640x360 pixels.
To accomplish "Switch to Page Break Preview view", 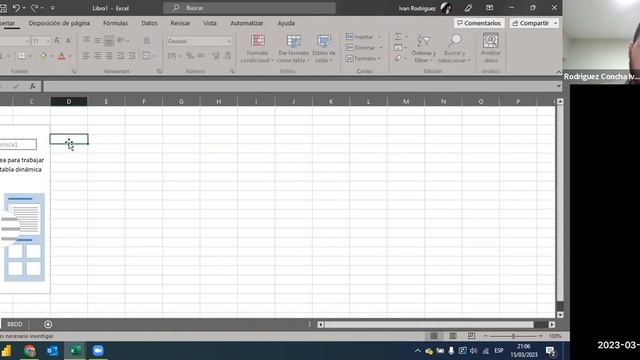I will [471, 336].
